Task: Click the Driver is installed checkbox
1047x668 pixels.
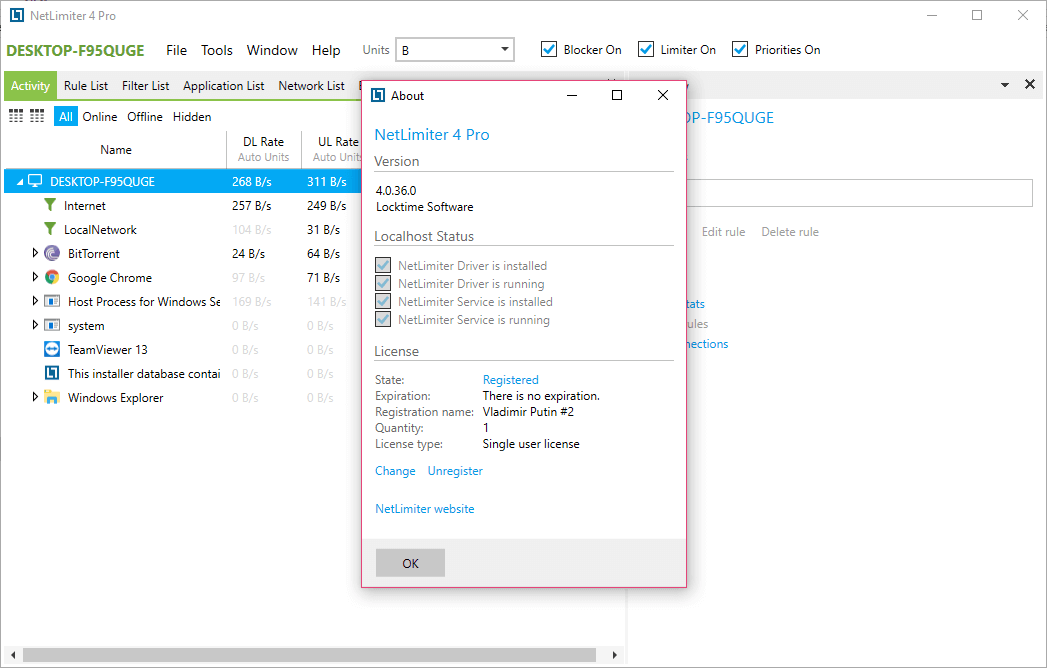Action: point(383,265)
